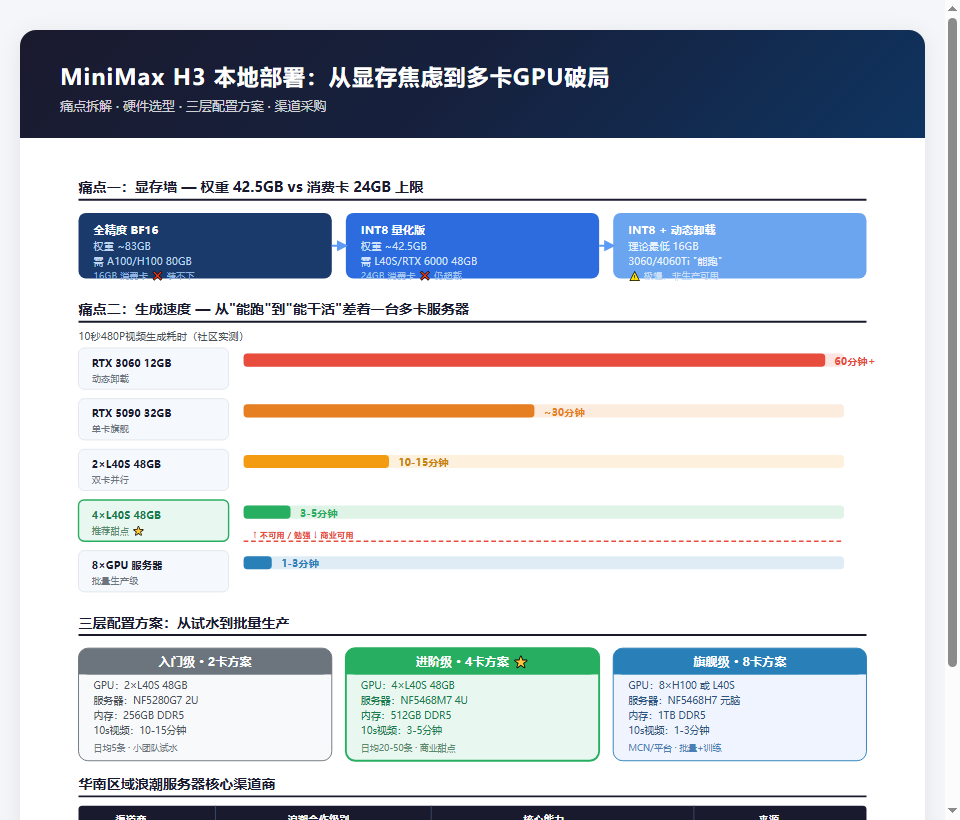960x820 pixels.
Task: Click the 日均20-50条 · 商业甜点 note
Action: pos(408,748)
